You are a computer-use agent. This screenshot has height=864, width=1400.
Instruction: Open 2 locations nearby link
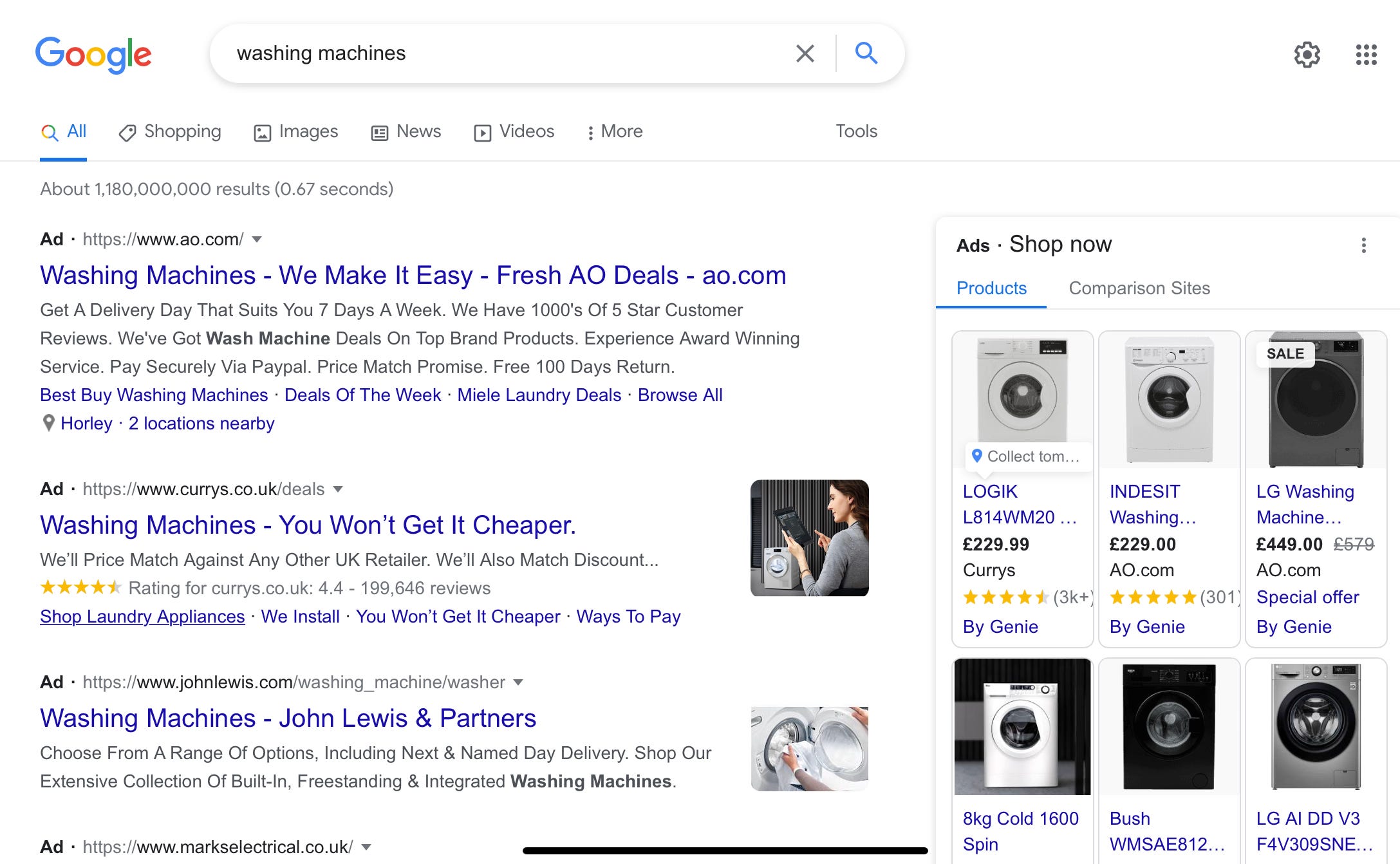(x=201, y=424)
